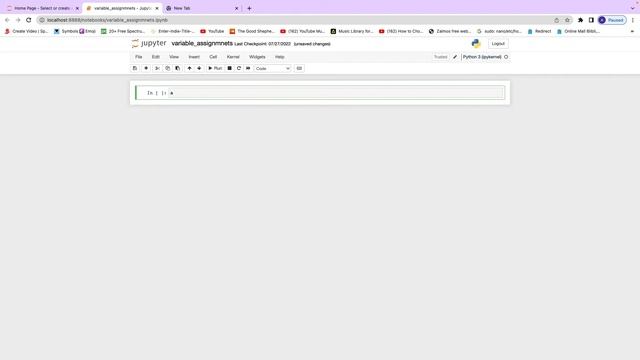Viewport: 640px width, 360px height.
Task: Cut selected cells with the scissors icon
Action: pos(157,68)
